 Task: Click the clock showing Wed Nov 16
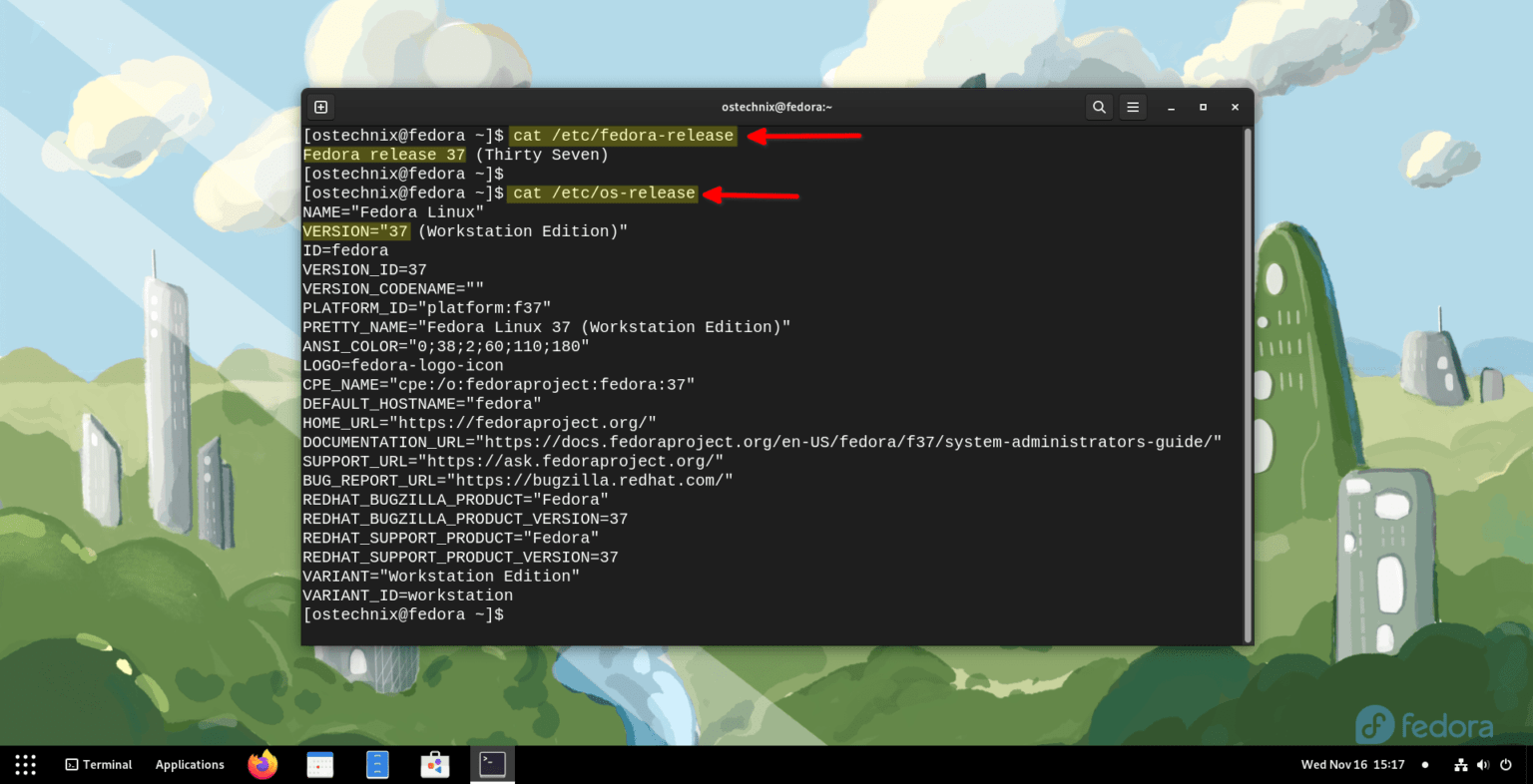[x=1352, y=764]
